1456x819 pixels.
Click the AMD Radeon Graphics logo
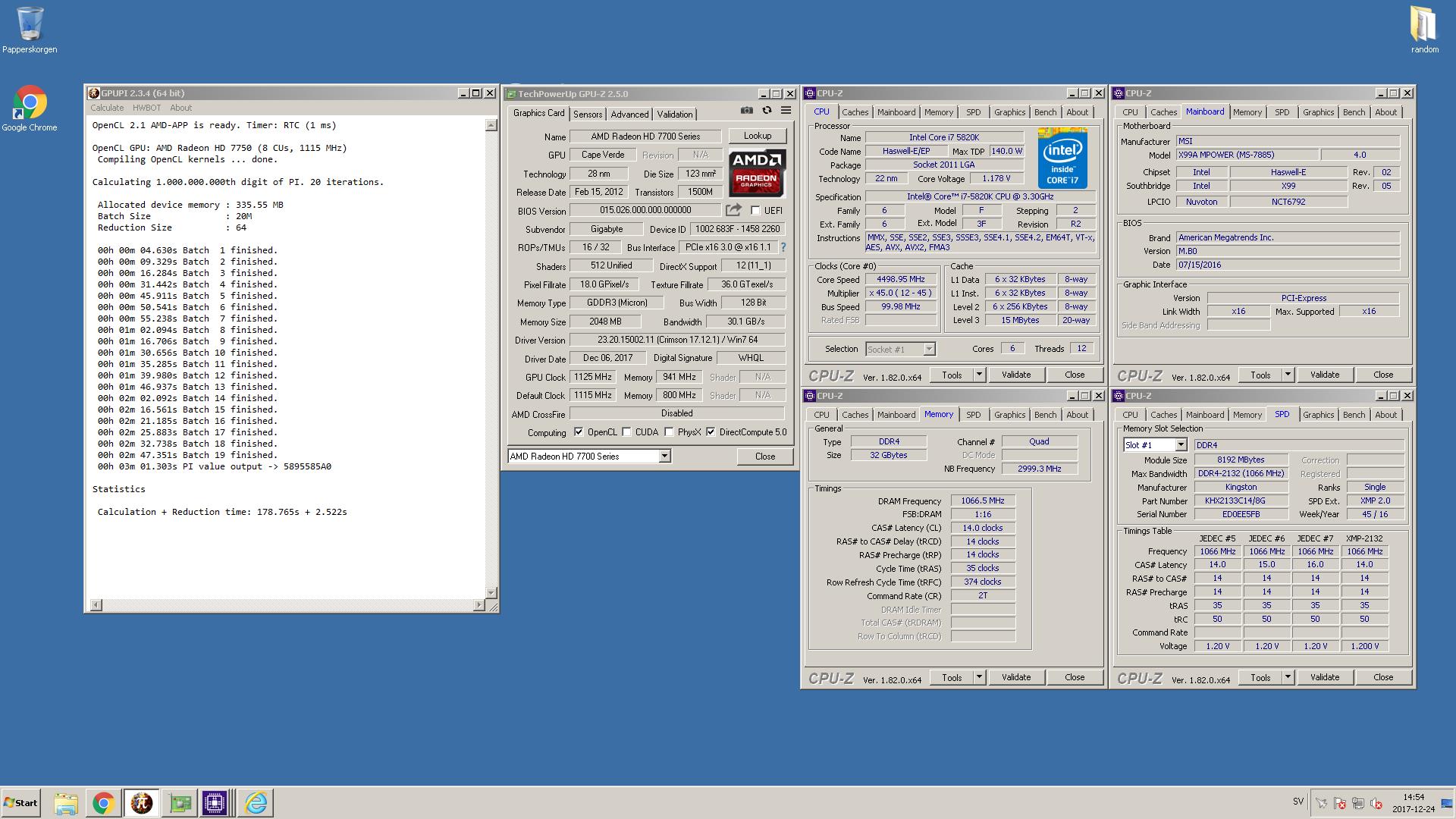tap(757, 173)
